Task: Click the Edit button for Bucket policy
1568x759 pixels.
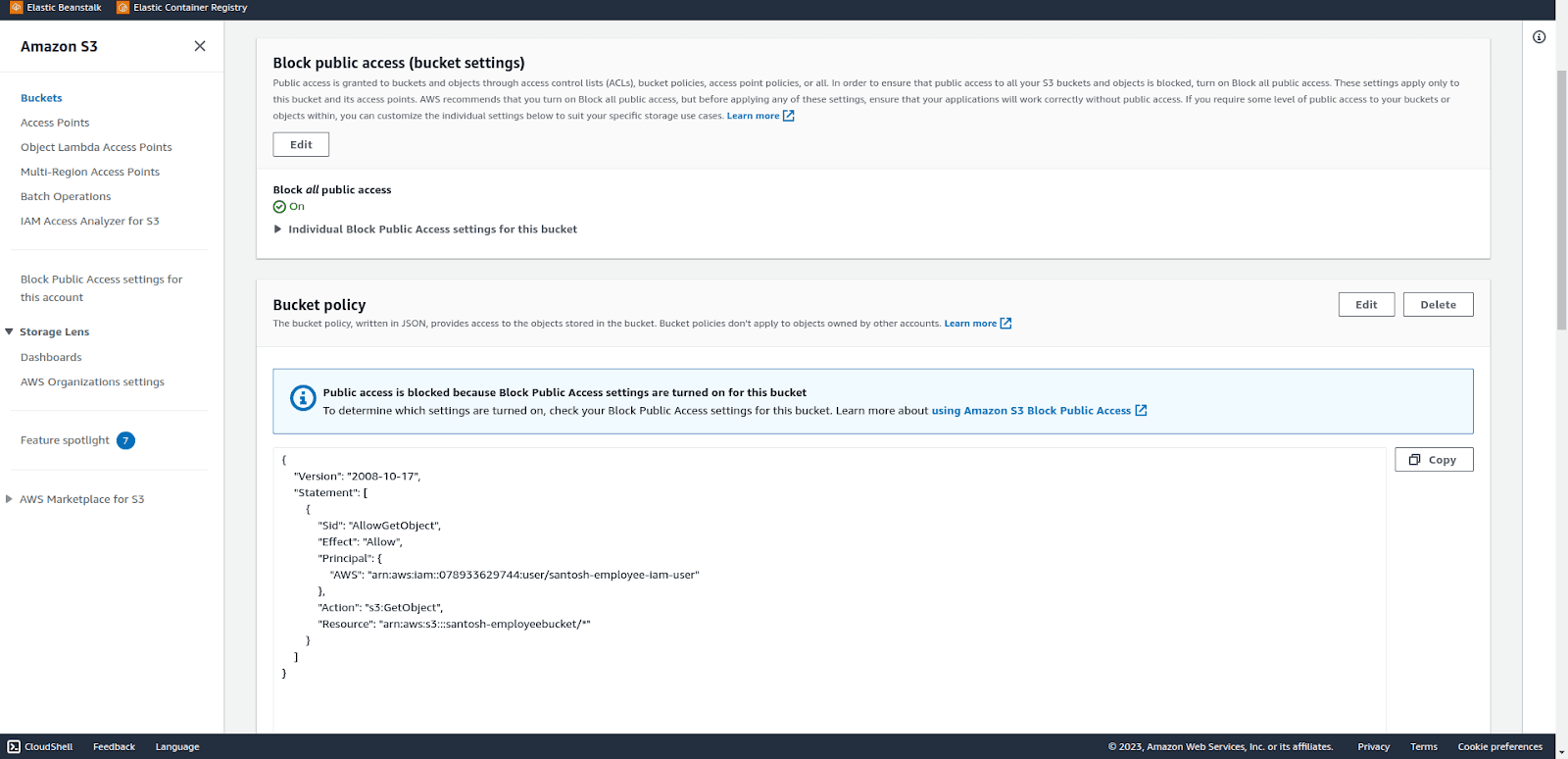Action: (1366, 305)
